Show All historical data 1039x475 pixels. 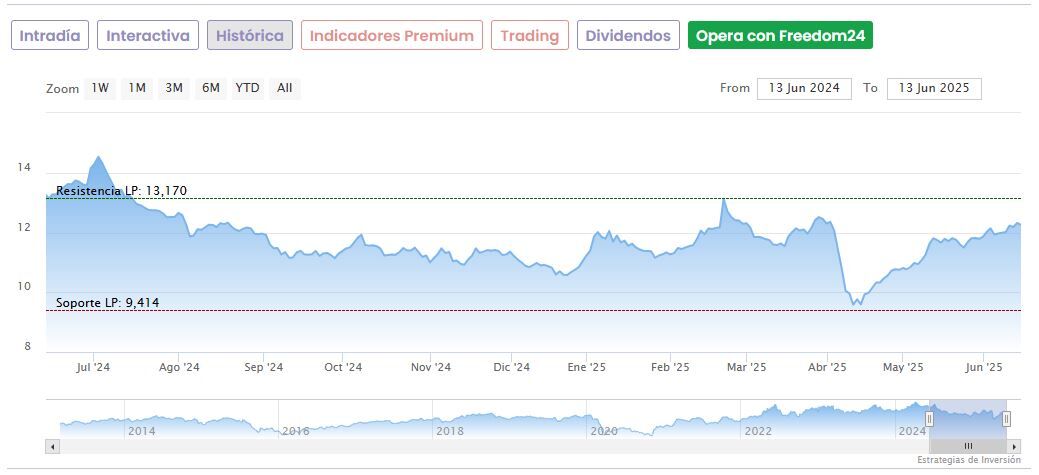click(285, 88)
